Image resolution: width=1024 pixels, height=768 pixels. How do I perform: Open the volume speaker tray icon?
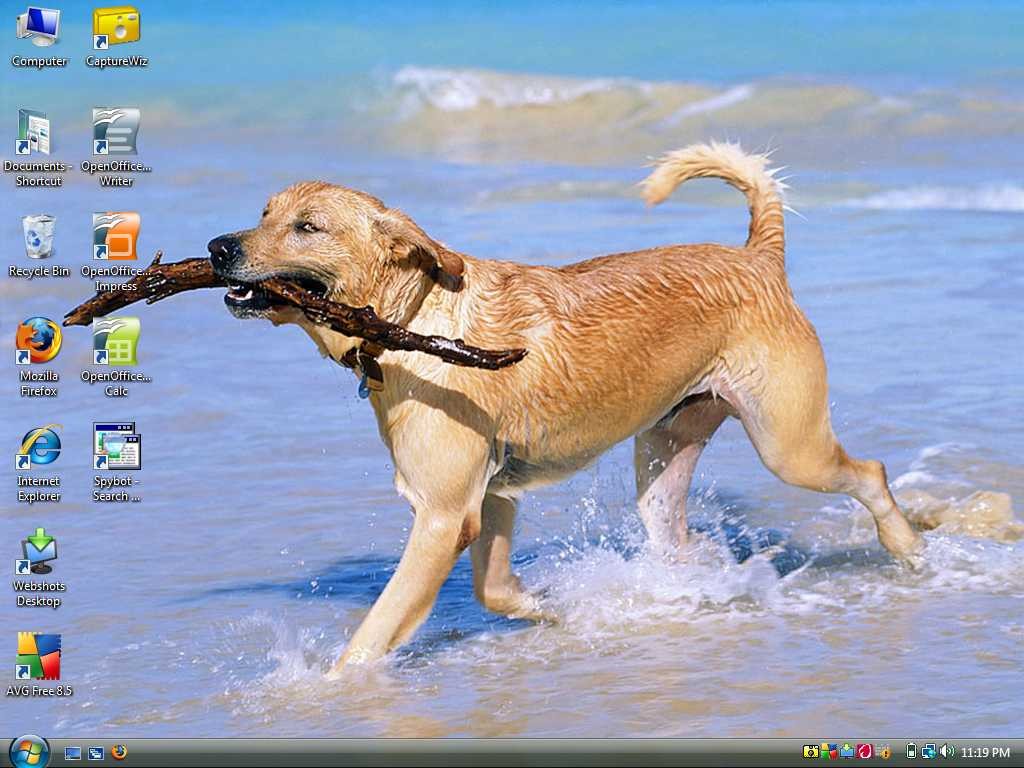(946, 752)
